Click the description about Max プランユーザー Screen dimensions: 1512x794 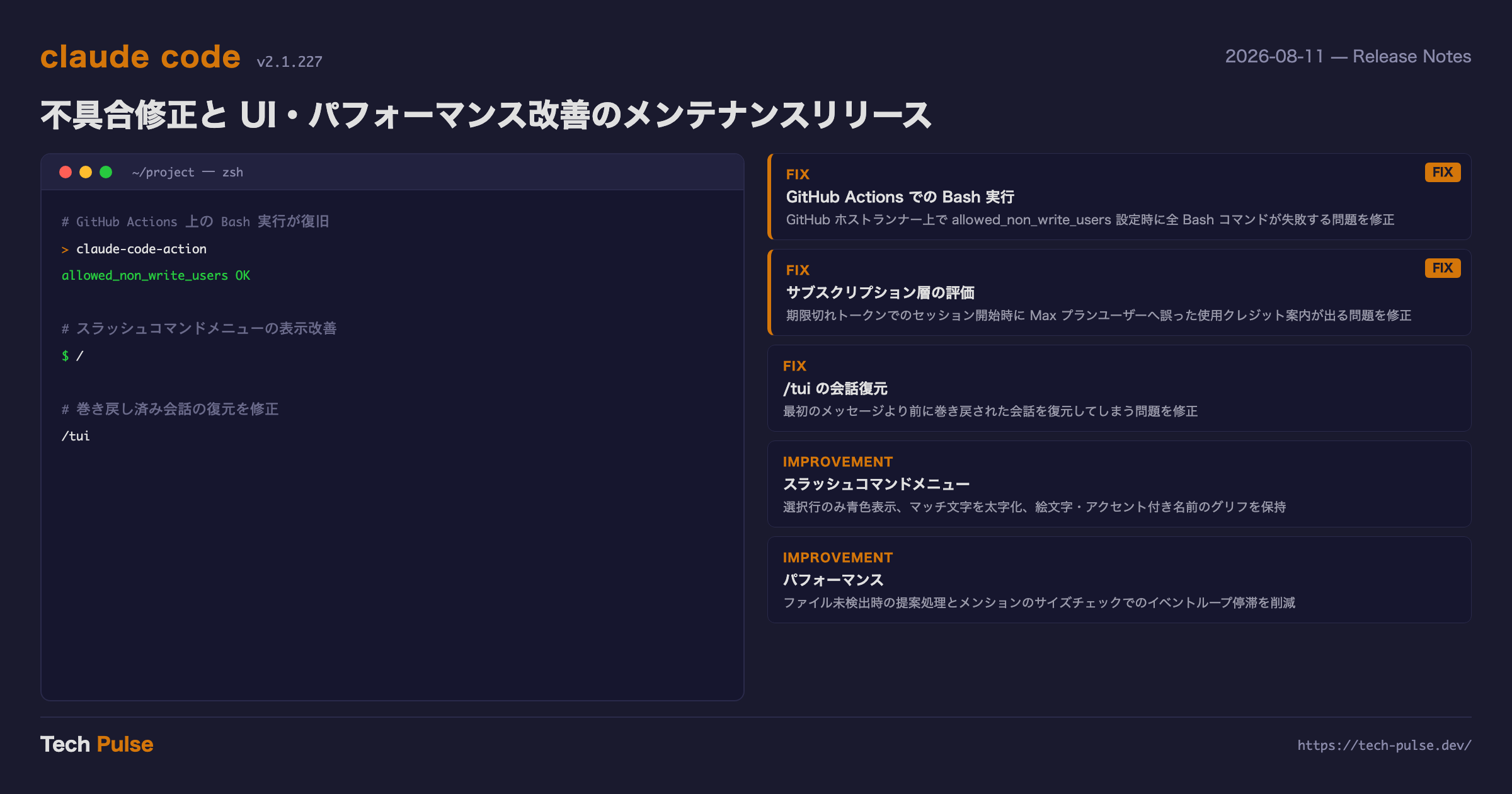pyautogui.click(x=1099, y=316)
